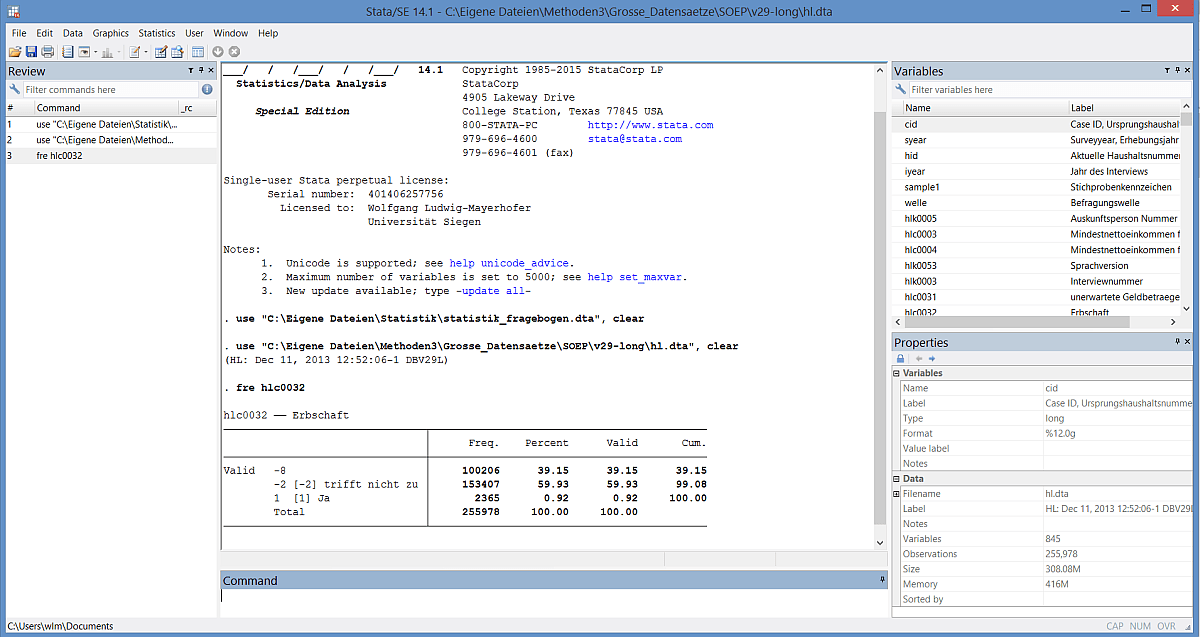Open the 'help unicode_advice' link

tap(511, 263)
